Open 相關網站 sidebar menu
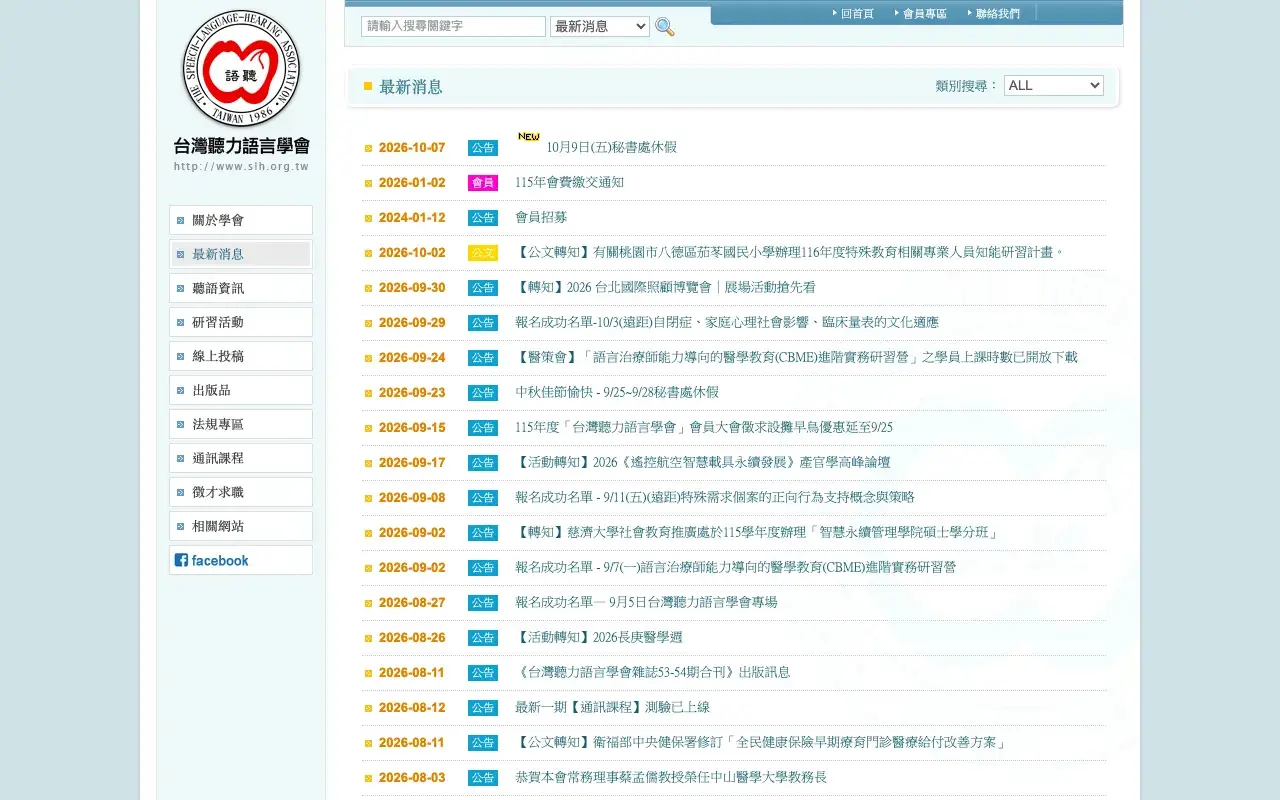The height and width of the screenshot is (800, 1280). click(x=241, y=526)
